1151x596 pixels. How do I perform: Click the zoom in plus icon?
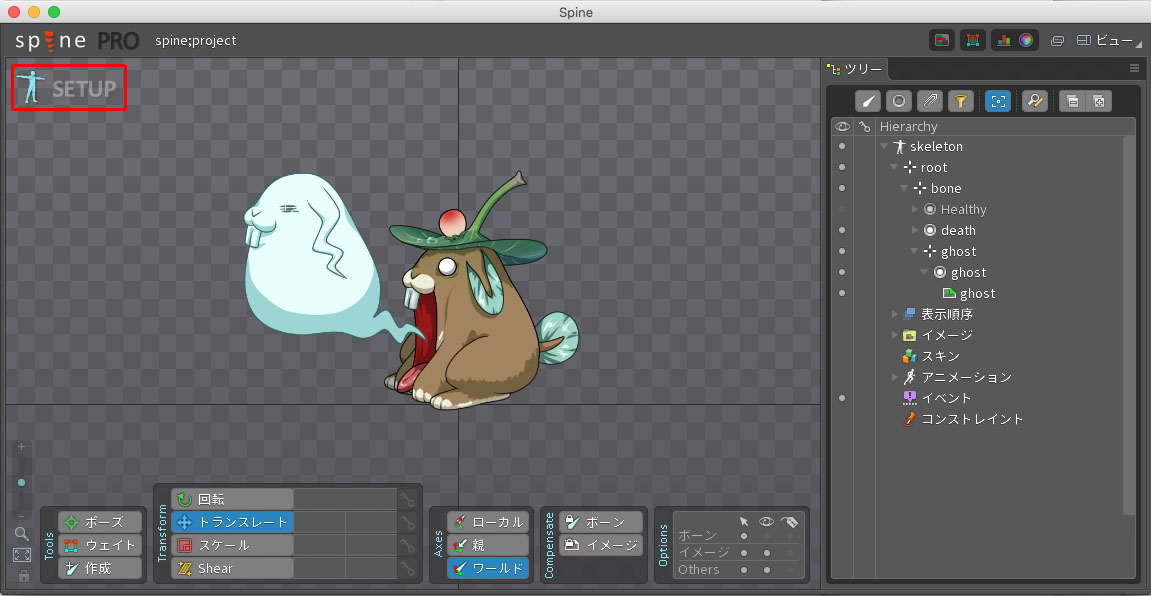pos(21,446)
